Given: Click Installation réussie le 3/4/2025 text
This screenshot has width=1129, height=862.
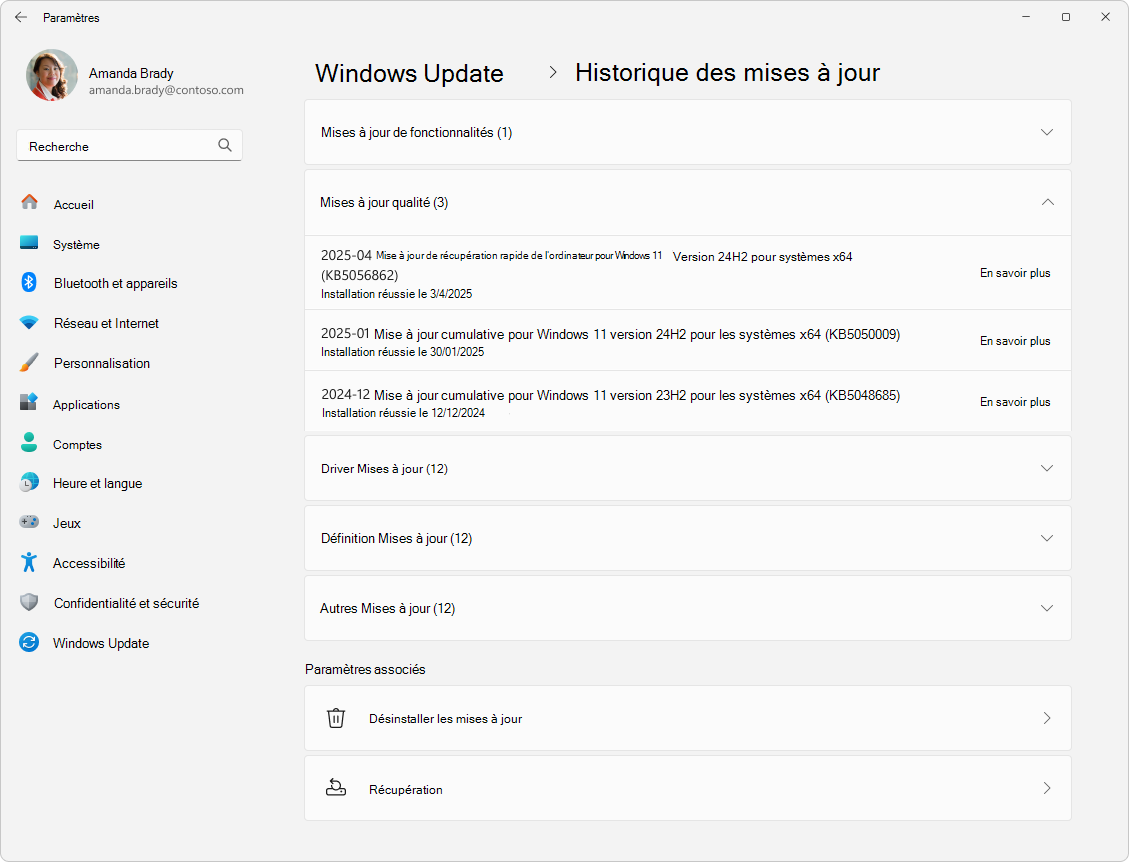Looking at the screenshot, I should point(397,294).
